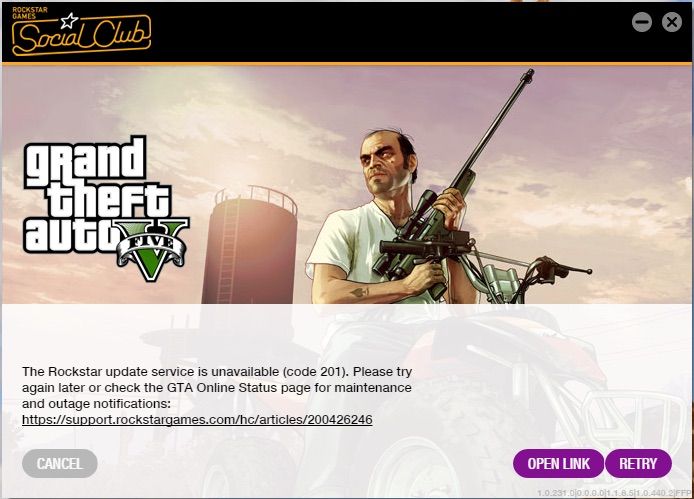Click the star in the Social Club logo

(x=69, y=20)
